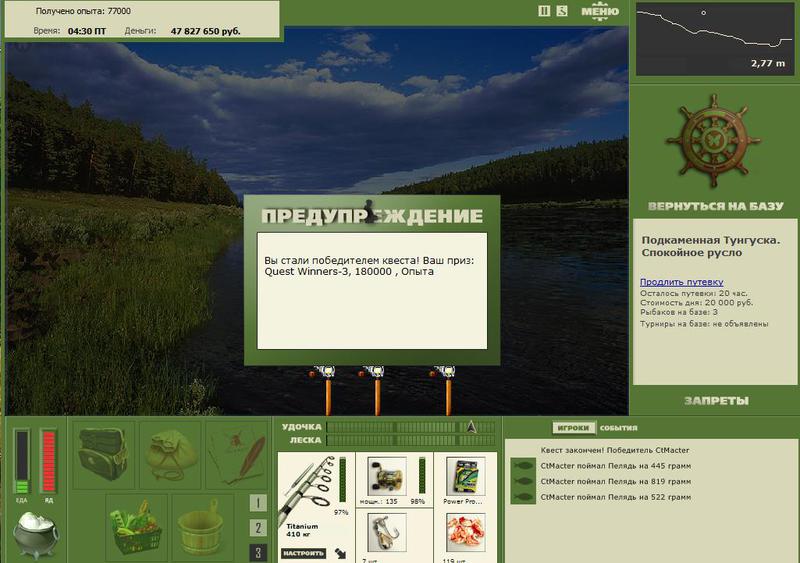Click the ship's wheel icon
This screenshot has height=563, width=800.
[x=713, y=141]
